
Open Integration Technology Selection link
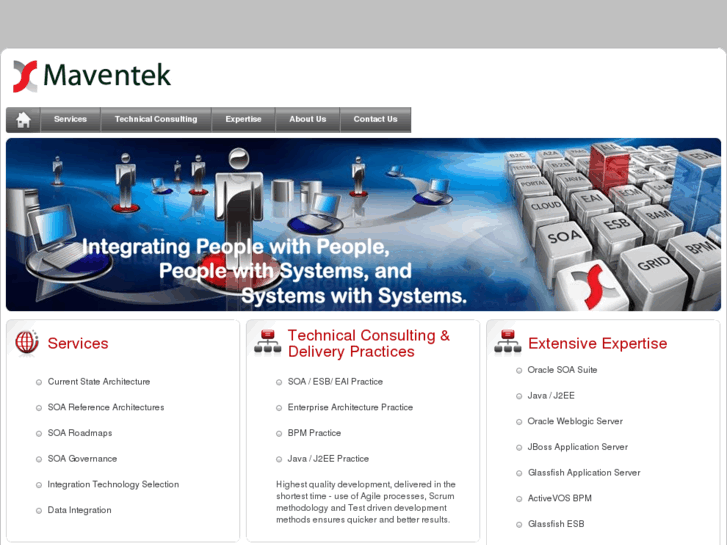113,484
